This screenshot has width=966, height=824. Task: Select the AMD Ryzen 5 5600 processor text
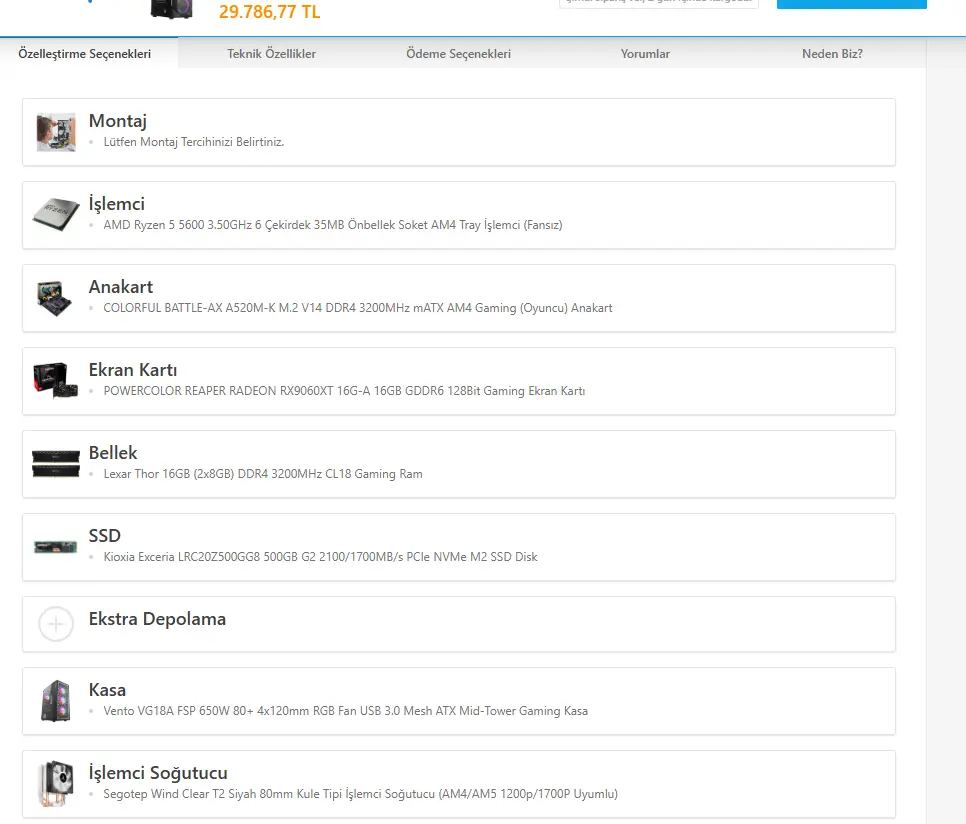[333, 225]
